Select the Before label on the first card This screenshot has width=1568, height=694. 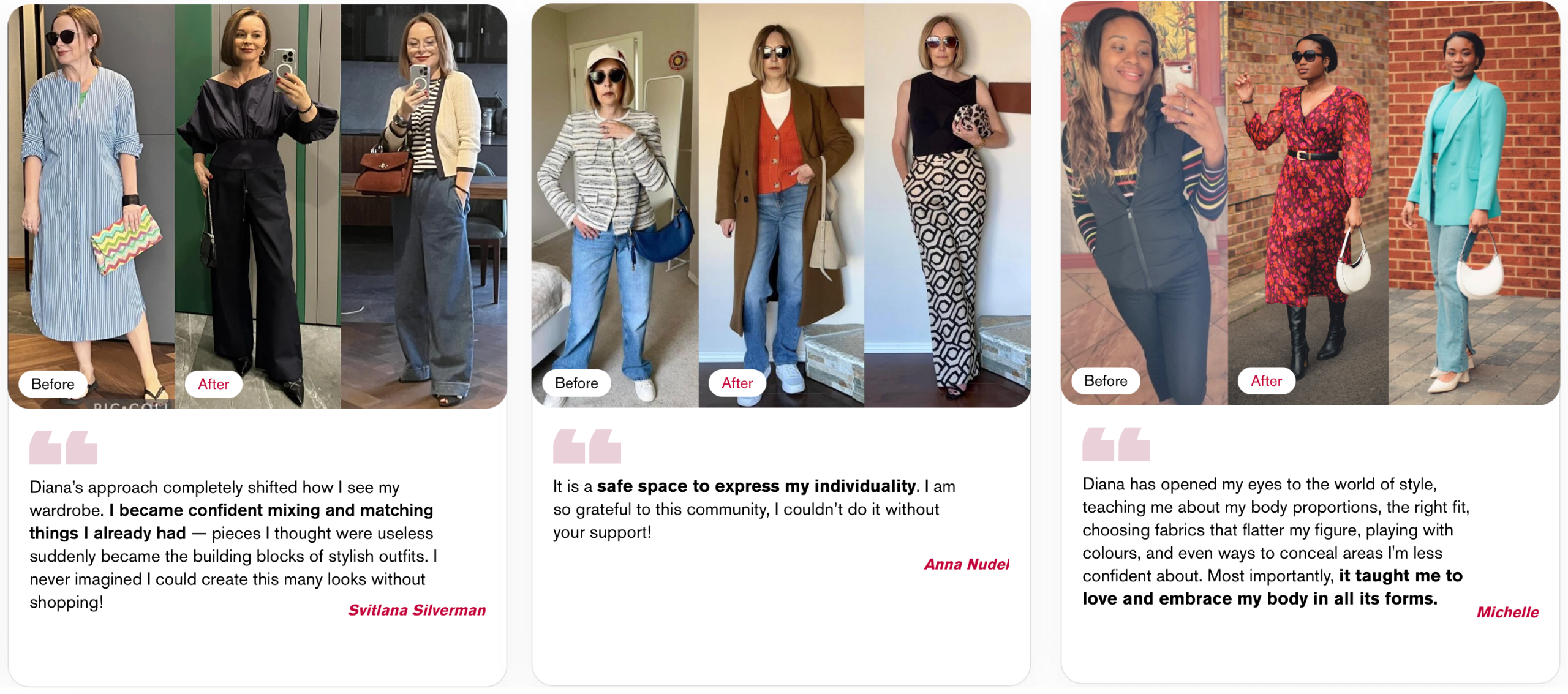53,384
